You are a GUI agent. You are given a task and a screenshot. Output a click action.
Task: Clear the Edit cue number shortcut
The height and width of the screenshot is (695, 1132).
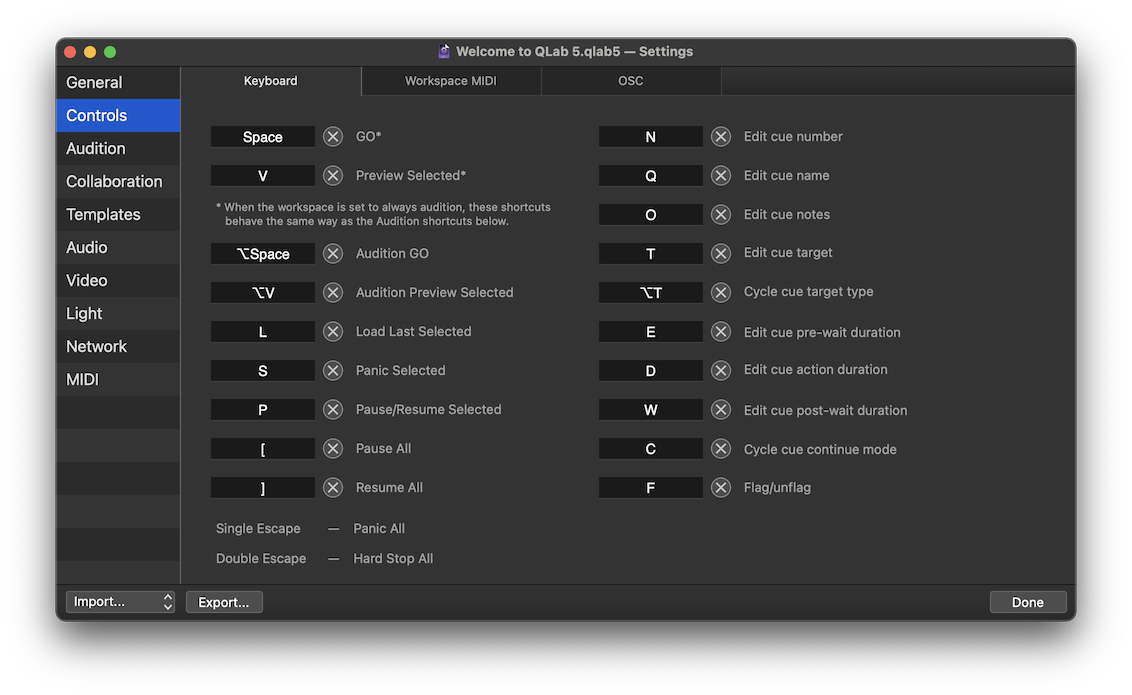(x=721, y=136)
